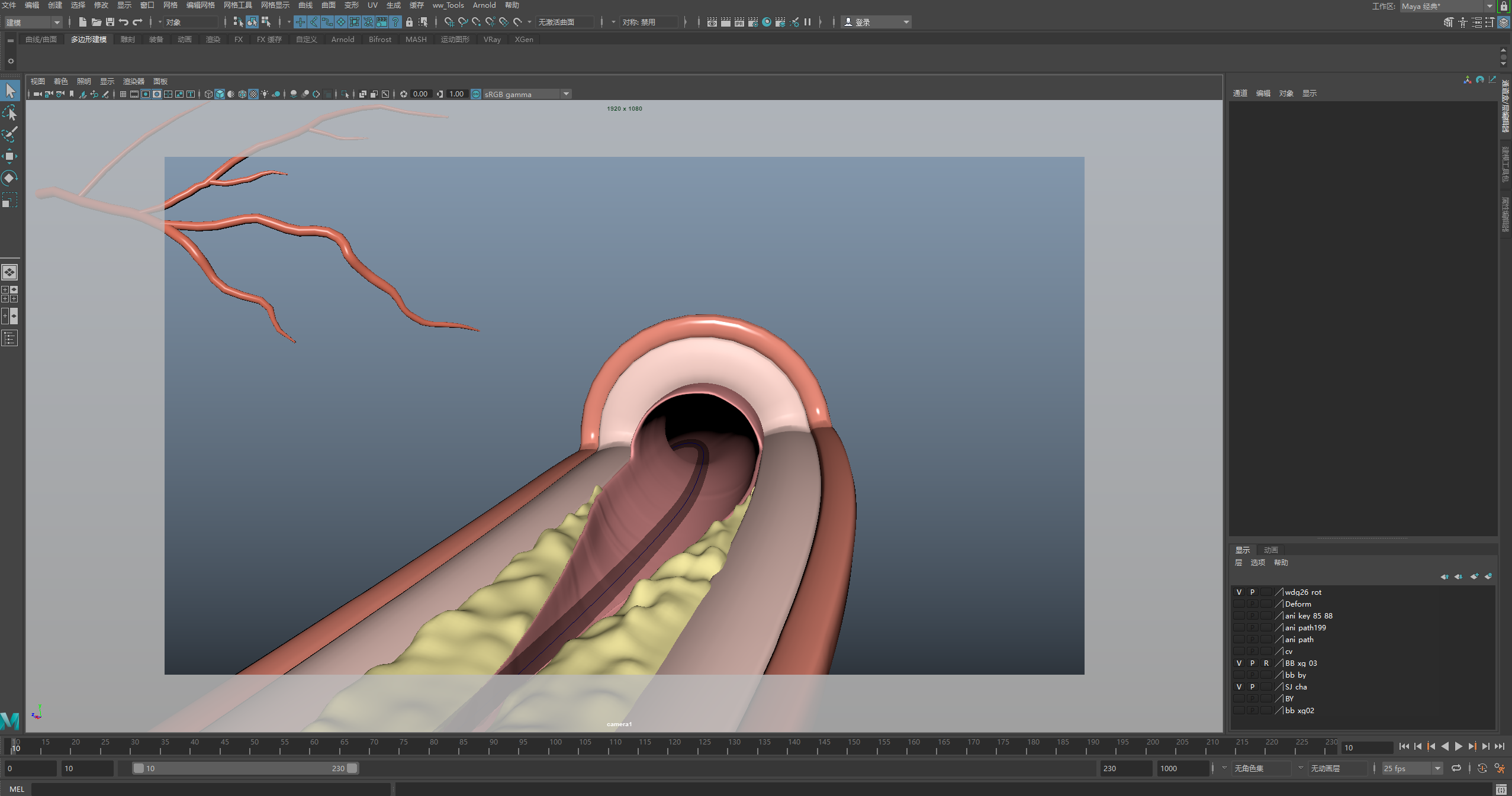Open the 对称: 禁用 symmetry dropdown

pyautogui.click(x=648, y=22)
